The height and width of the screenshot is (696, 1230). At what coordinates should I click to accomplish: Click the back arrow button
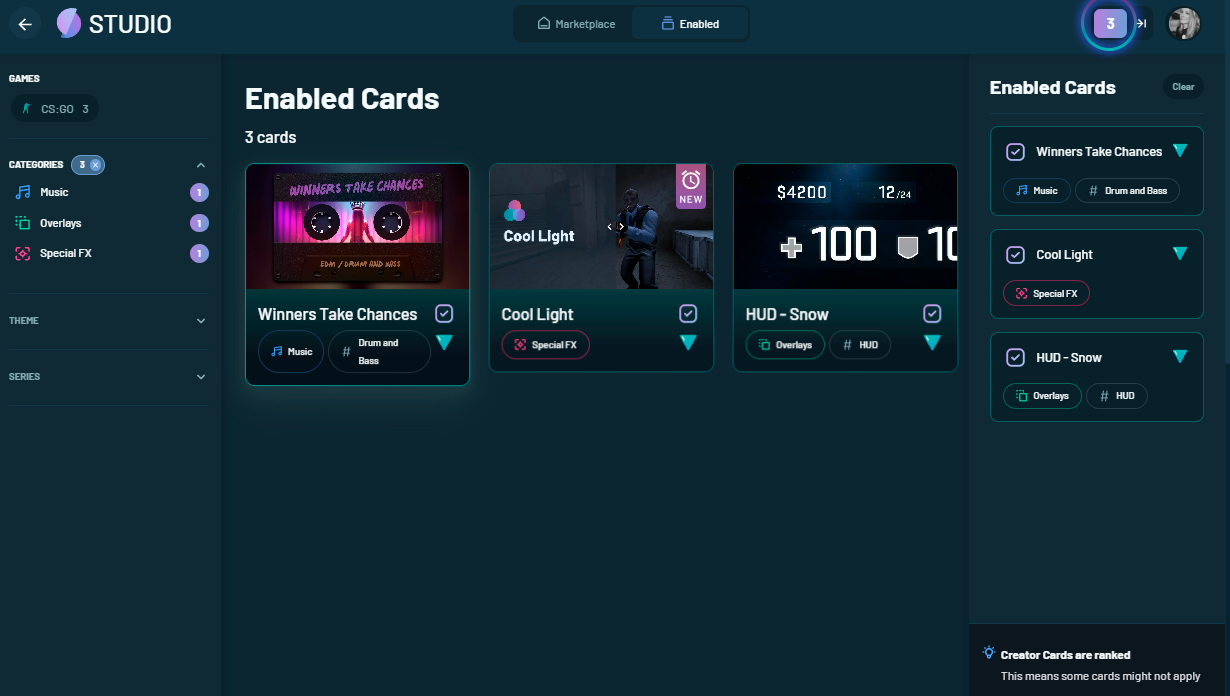point(25,24)
